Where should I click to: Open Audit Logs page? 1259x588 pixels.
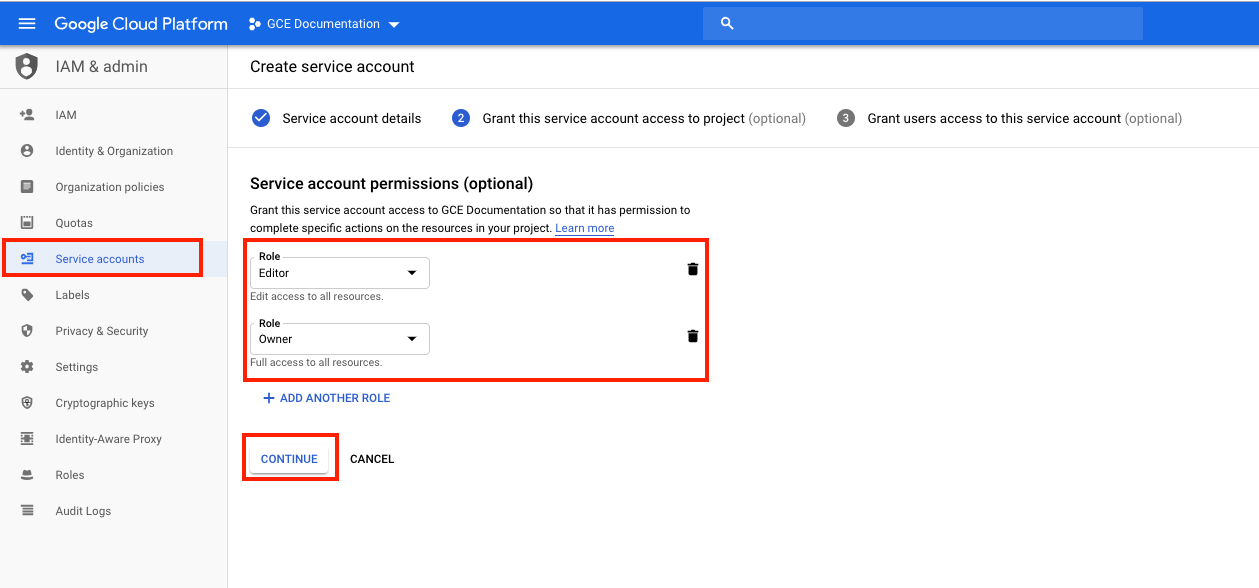coord(83,511)
